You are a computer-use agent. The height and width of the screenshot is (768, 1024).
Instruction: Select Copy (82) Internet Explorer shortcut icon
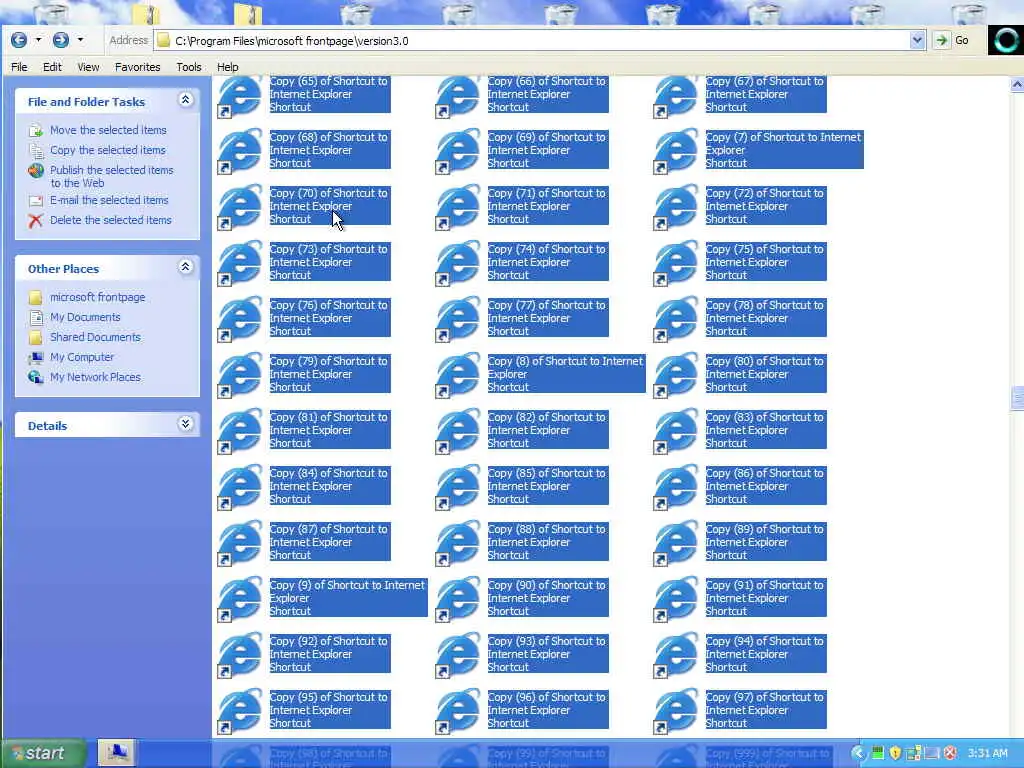coord(458,431)
